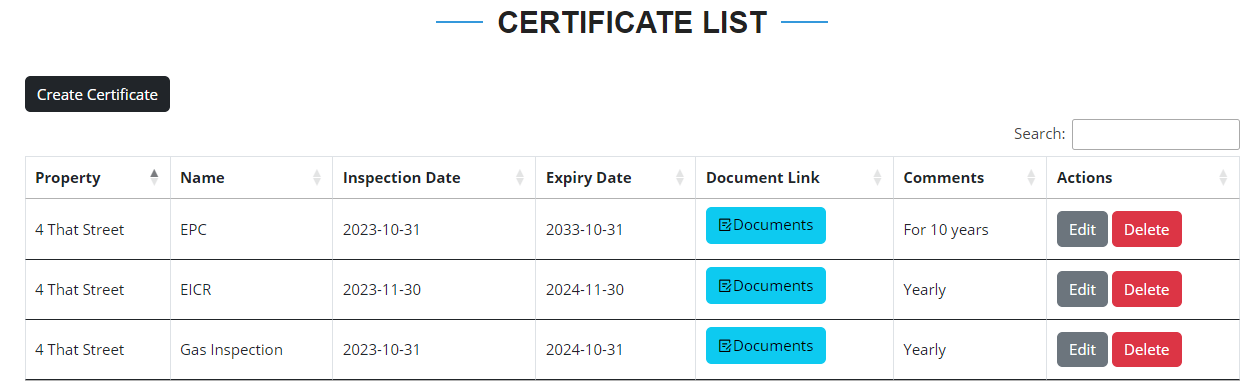This screenshot has height=390, width=1254.
Task: Focus the Search input field
Action: click(1156, 134)
